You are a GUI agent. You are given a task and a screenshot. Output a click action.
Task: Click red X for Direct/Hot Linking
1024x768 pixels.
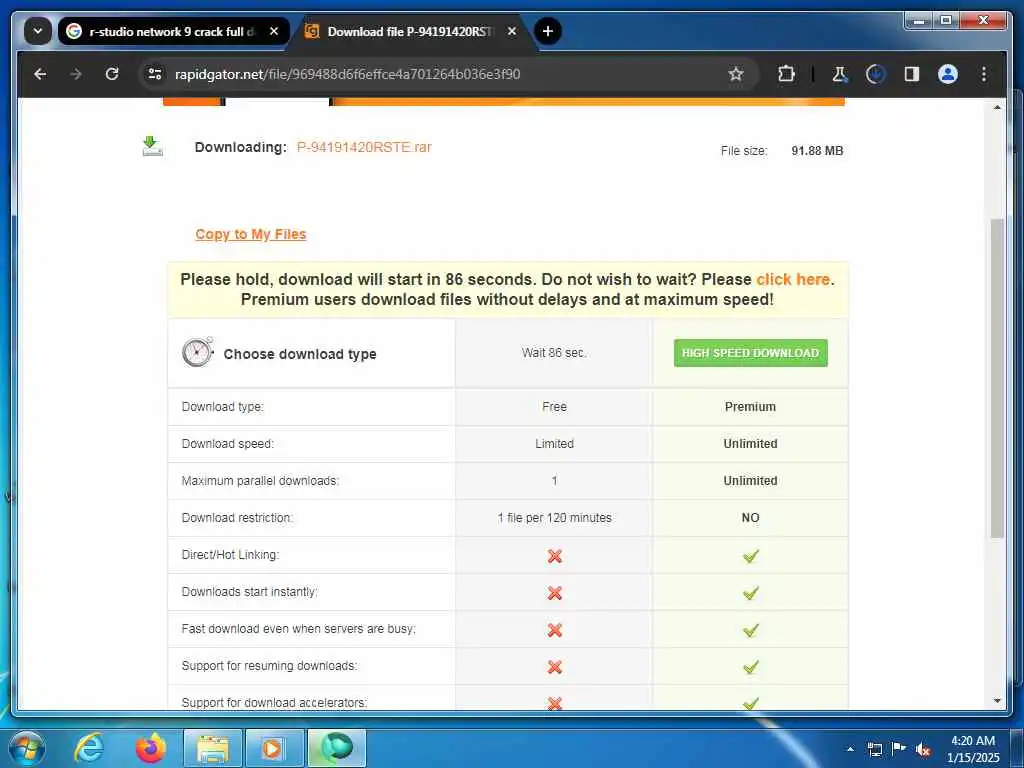pos(554,556)
